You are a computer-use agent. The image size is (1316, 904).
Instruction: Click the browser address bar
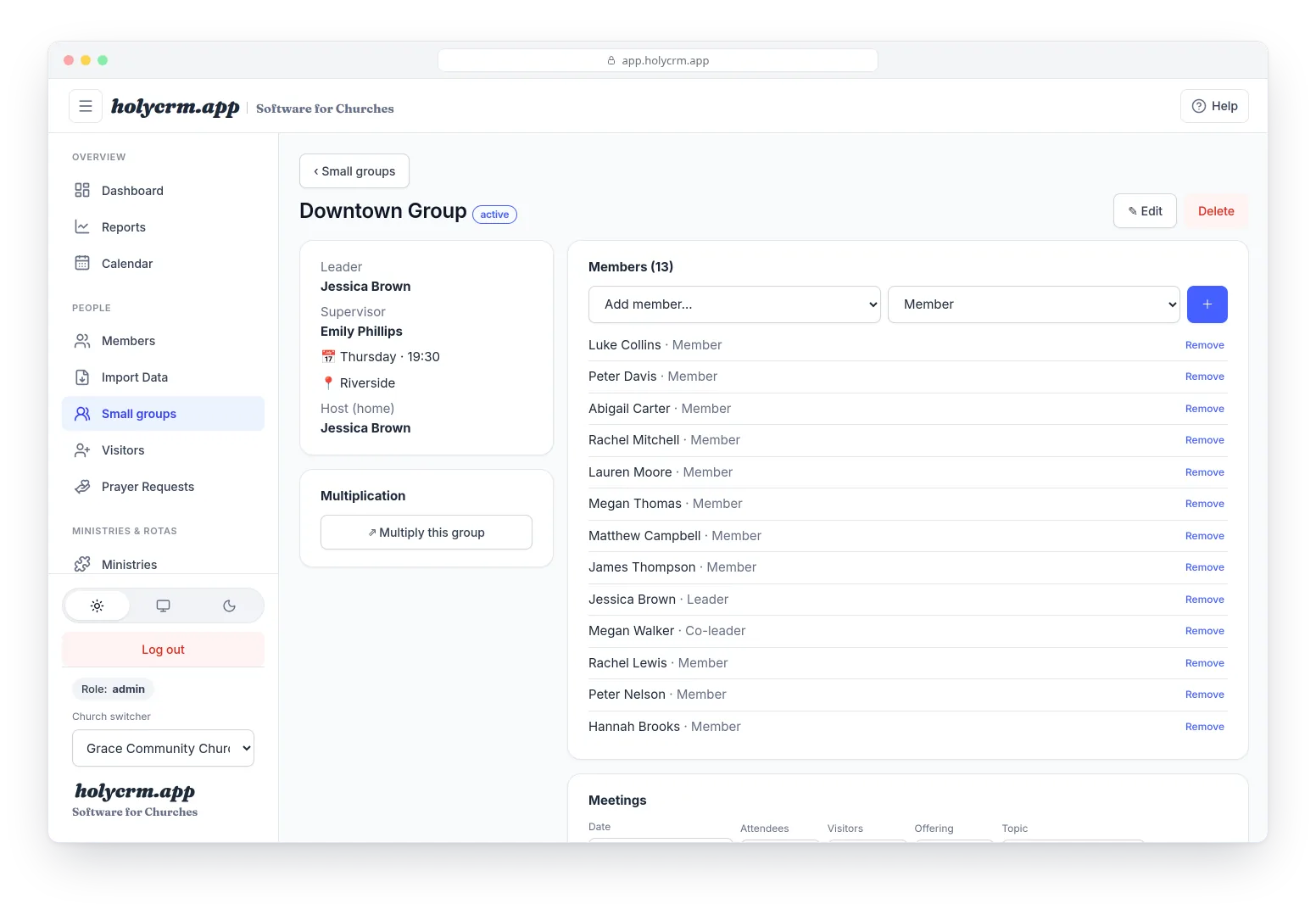click(x=658, y=60)
